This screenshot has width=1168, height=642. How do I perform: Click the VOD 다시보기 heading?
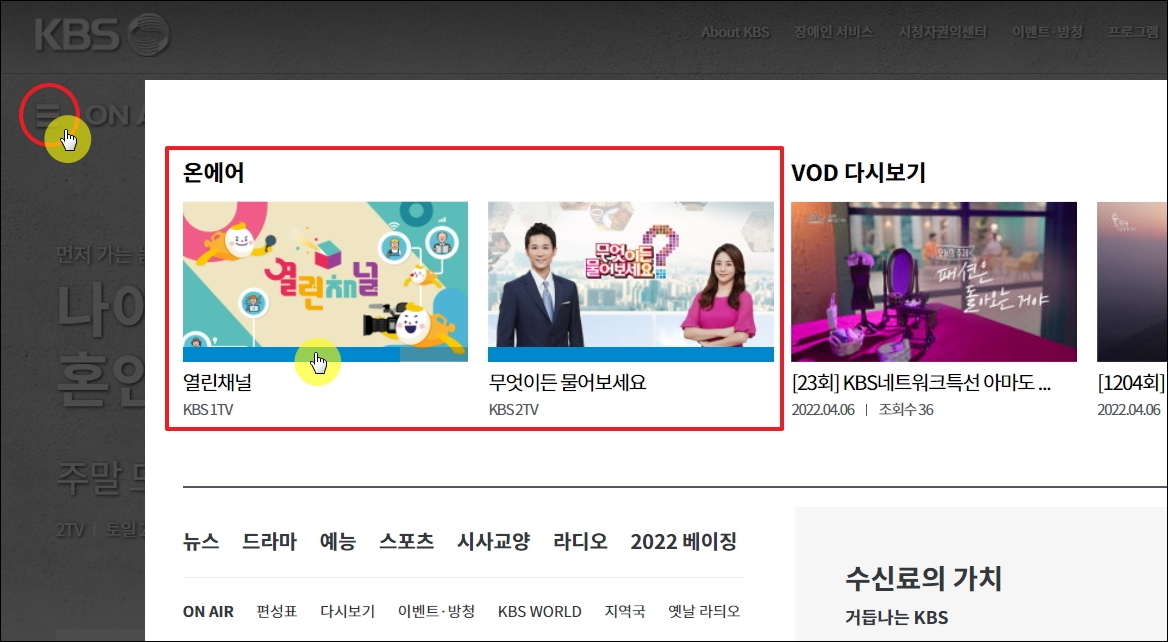pos(858,173)
